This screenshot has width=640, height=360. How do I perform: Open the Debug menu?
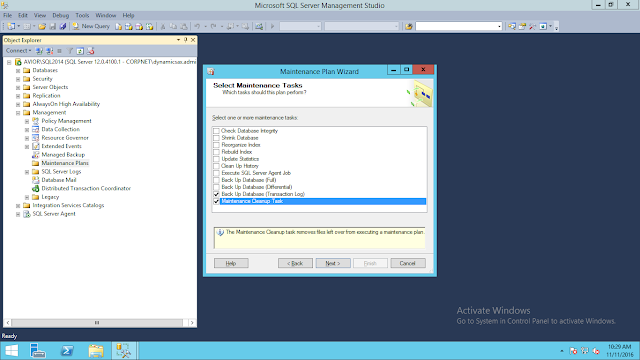[60, 16]
